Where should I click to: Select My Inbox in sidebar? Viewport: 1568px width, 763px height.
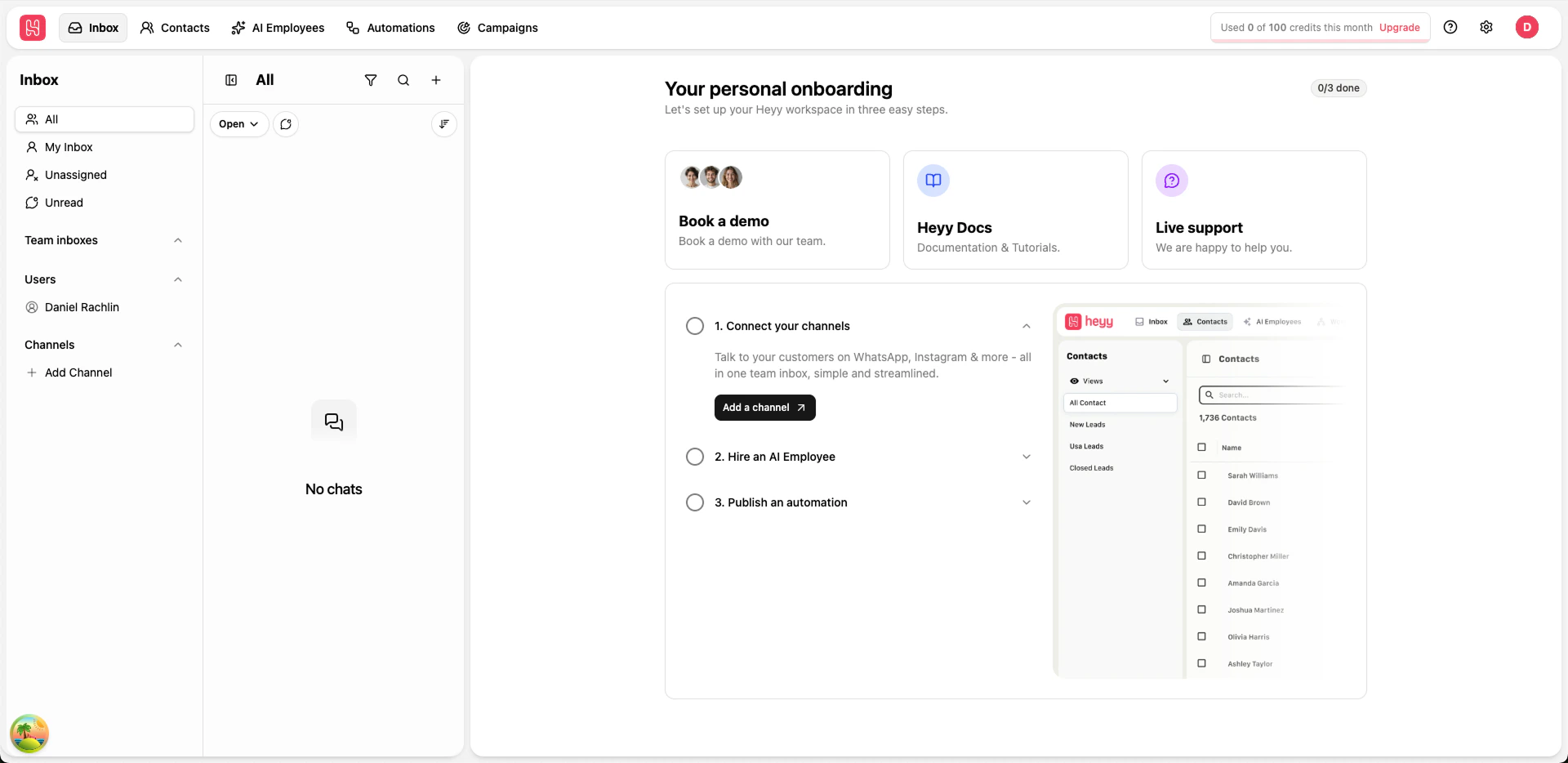coord(105,147)
